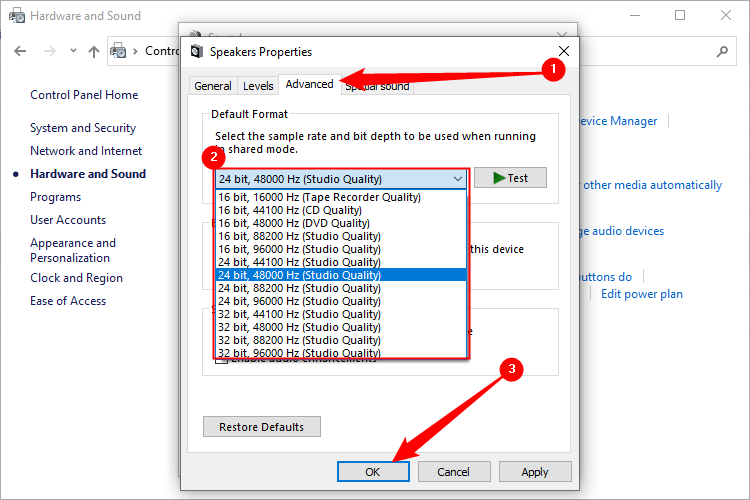750x500 pixels.
Task: Choose 16 bit, 88200 Hz (Studio Quality)
Action: pos(341,236)
